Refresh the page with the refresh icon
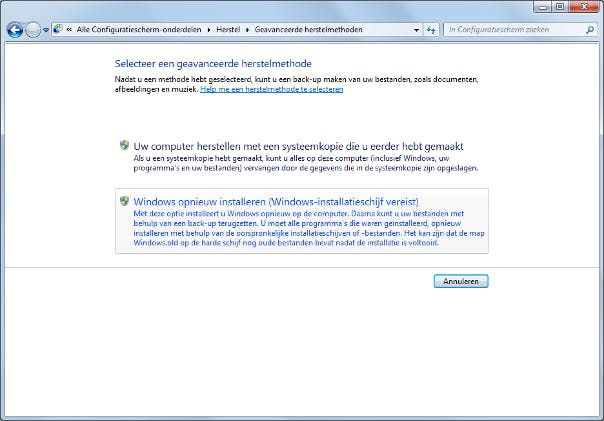Screen dimensions: 604x421 (431, 30)
